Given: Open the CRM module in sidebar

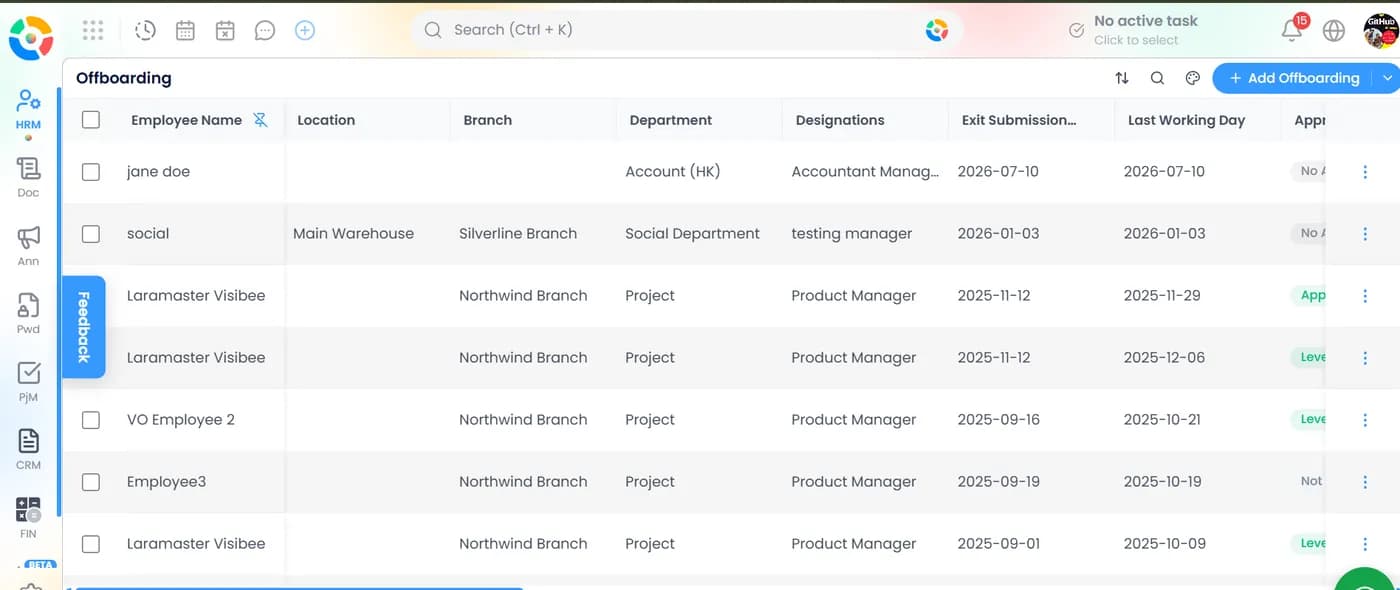Looking at the screenshot, I should click(x=28, y=449).
